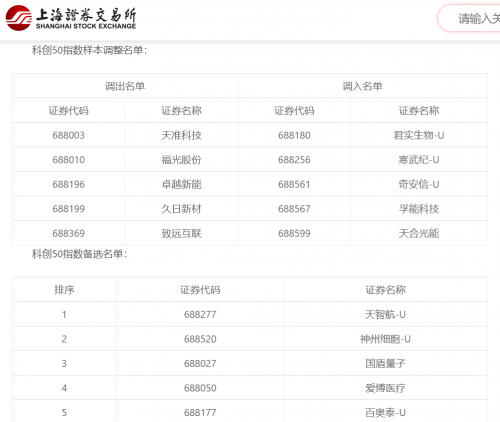
Task: Select the name 孚能科技
Action: [x=419, y=209]
